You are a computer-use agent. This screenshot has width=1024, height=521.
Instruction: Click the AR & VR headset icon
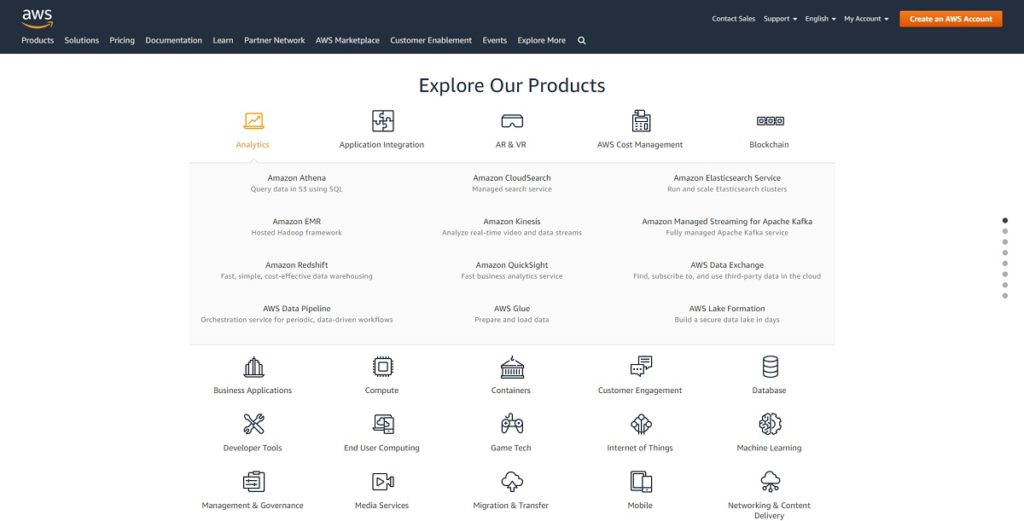click(511, 121)
